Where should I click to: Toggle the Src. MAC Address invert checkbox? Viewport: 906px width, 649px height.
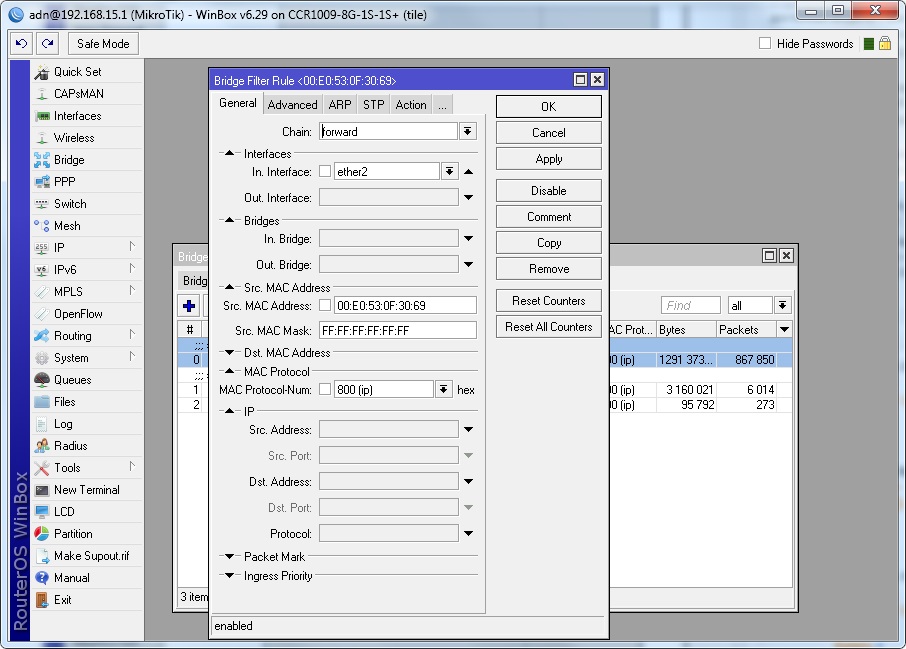tap(325, 305)
